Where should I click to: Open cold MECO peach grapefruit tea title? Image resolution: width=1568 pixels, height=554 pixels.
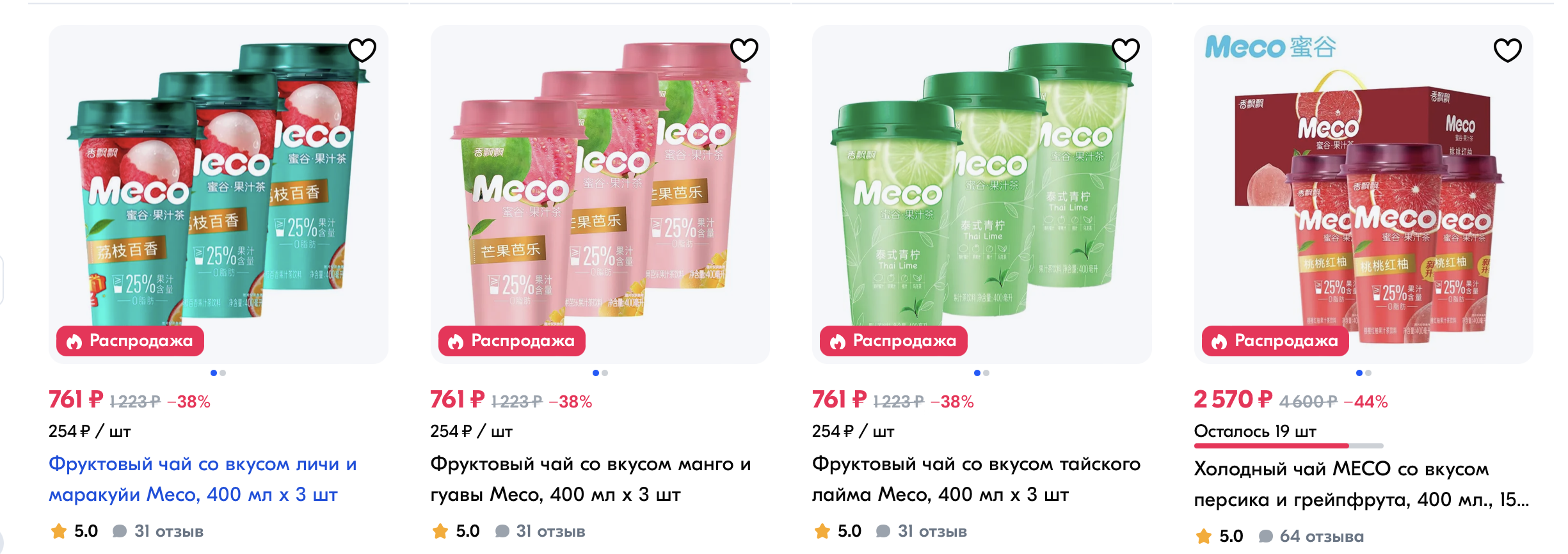(1361, 484)
